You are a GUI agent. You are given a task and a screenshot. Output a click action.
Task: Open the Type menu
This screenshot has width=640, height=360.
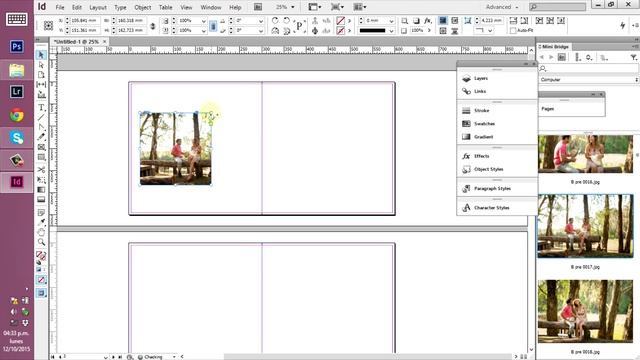click(x=120, y=7)
